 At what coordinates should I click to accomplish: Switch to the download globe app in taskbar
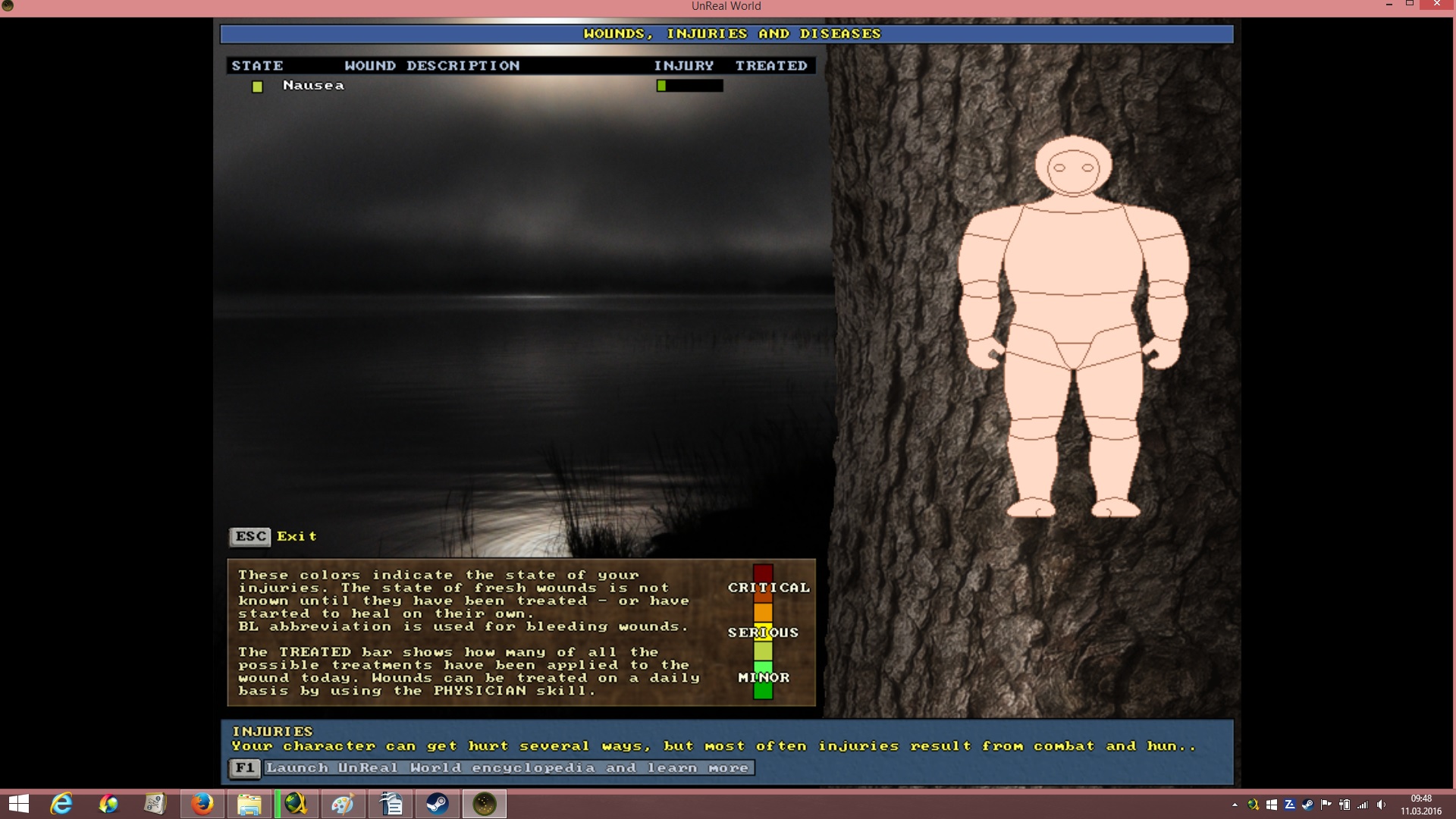pyautogui.click(x=296, y=804)
